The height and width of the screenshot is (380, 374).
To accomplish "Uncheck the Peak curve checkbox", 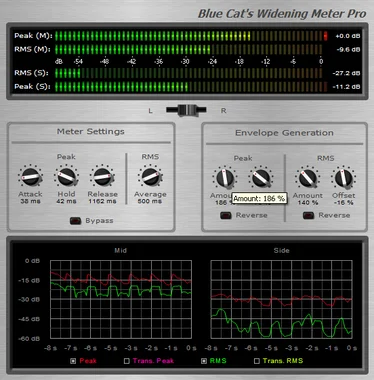I will point(73,361).
